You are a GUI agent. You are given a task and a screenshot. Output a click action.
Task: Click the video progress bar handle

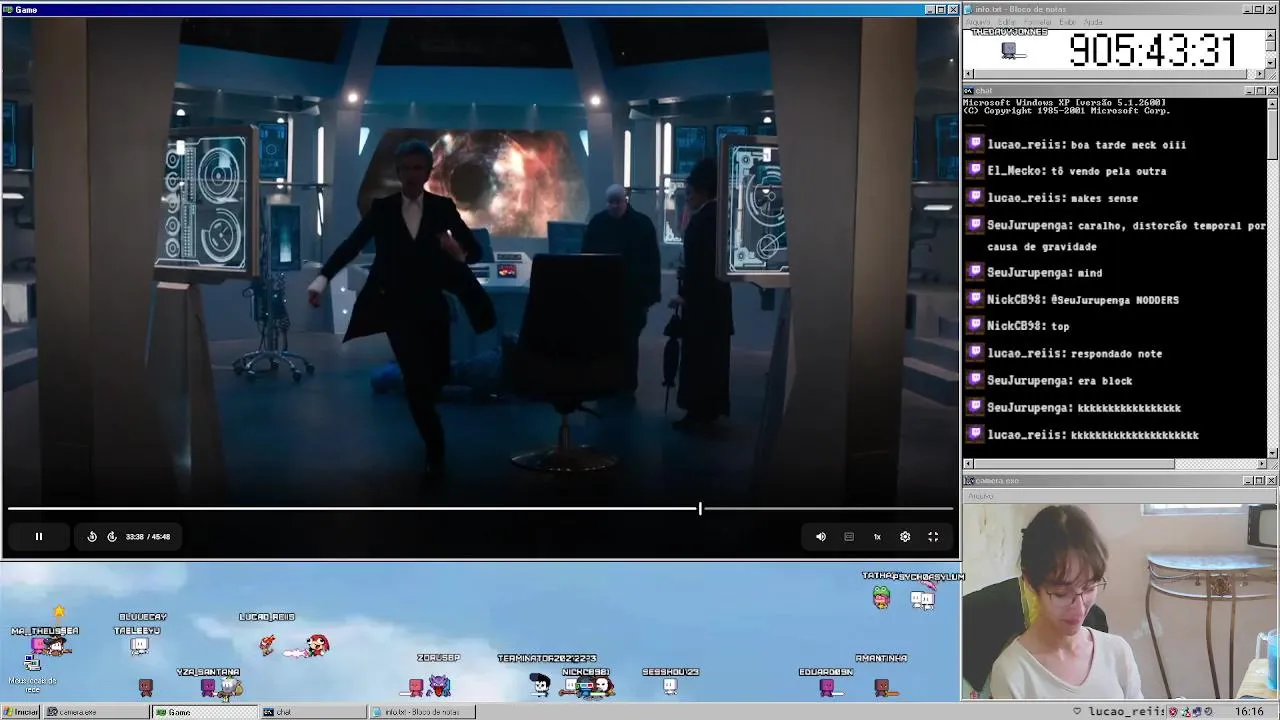click(x=700, y=509)
